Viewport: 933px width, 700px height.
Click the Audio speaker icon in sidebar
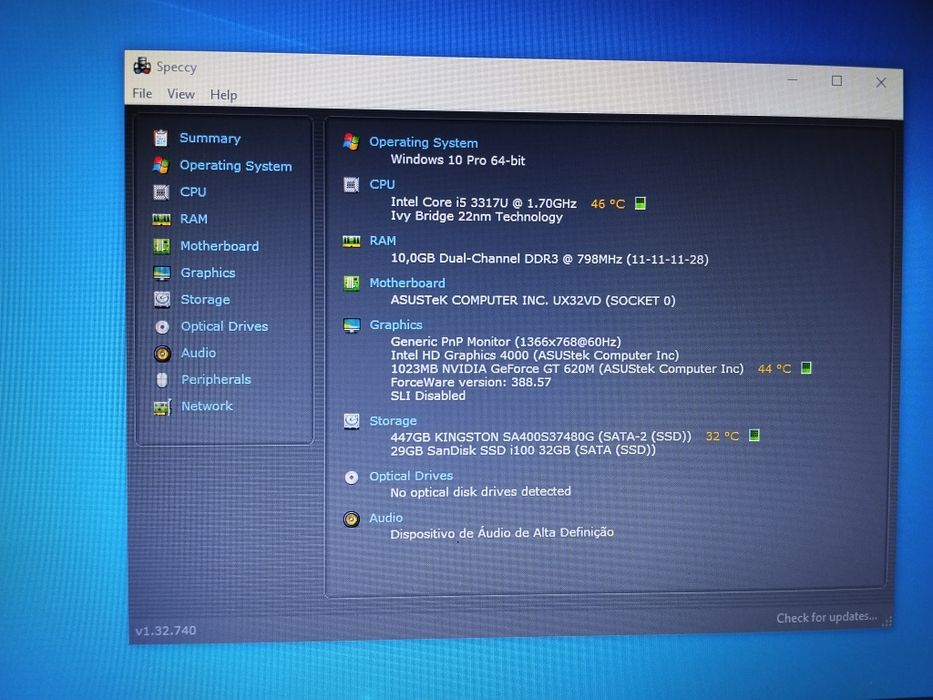162,354
